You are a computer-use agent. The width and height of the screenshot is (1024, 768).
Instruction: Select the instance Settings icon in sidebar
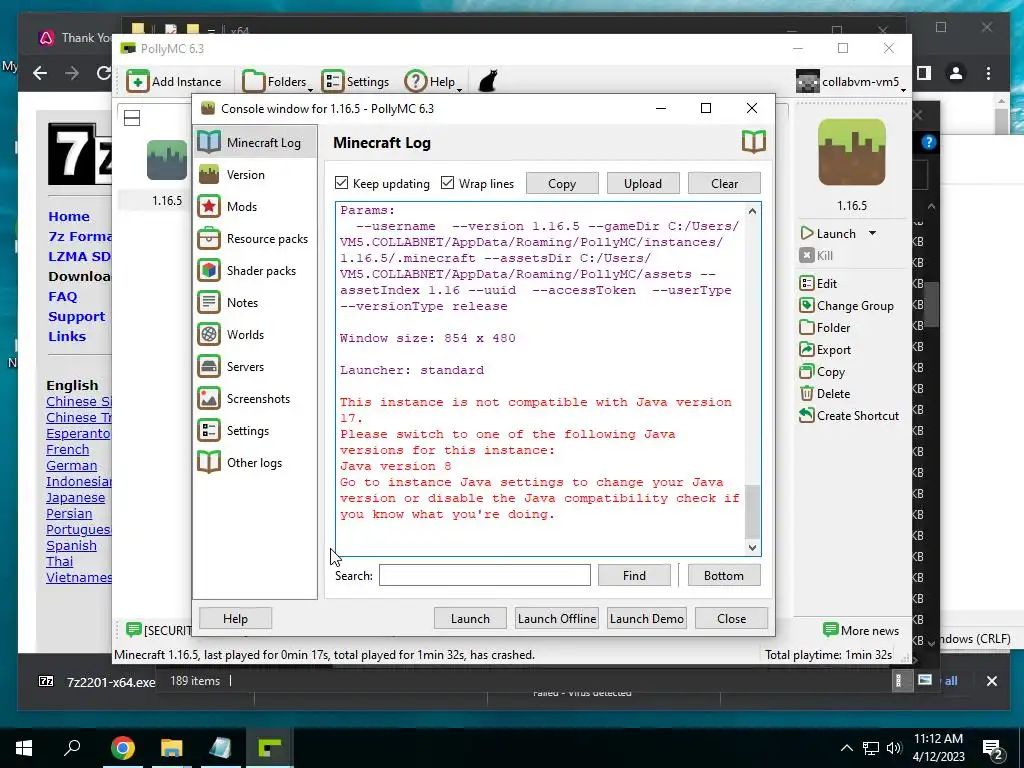point(209,430)
